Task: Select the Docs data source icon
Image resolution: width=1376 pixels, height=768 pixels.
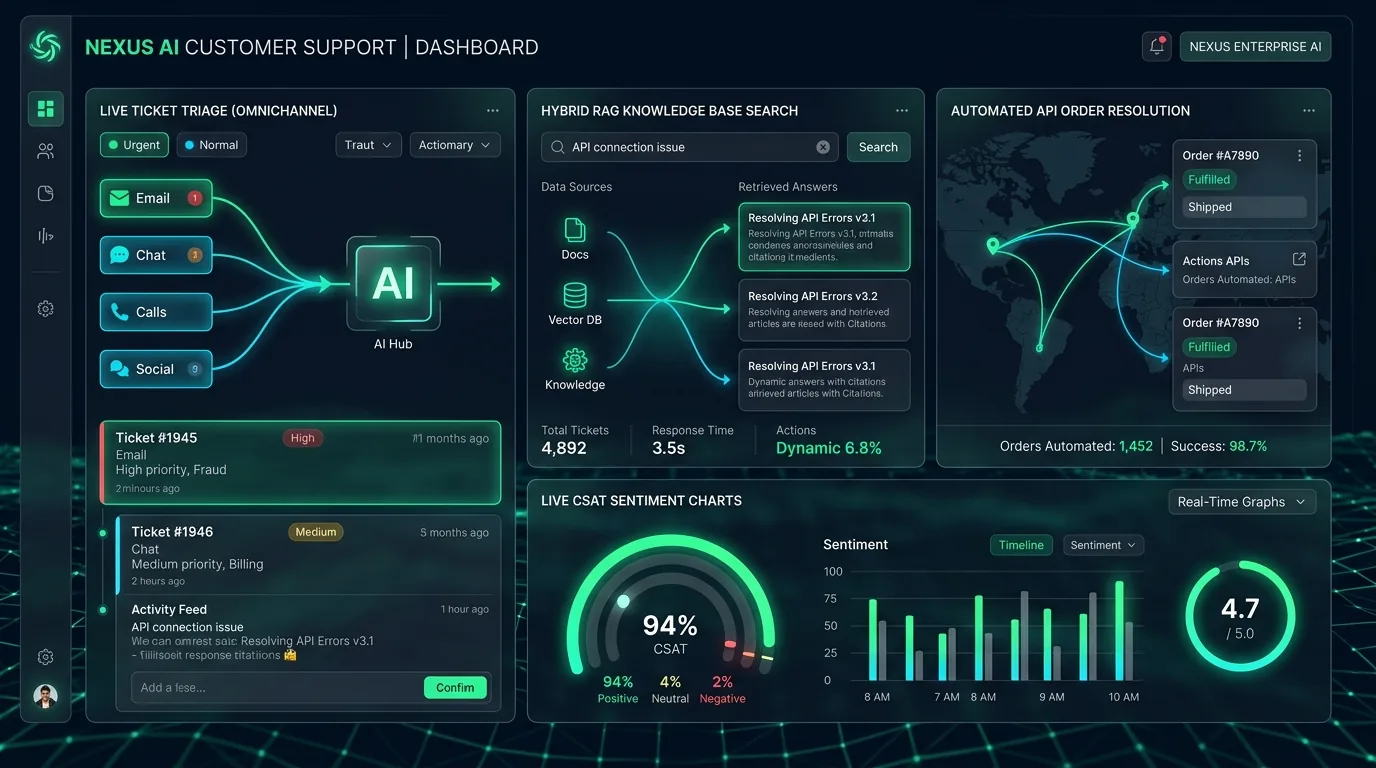Action: click(575, 230)
